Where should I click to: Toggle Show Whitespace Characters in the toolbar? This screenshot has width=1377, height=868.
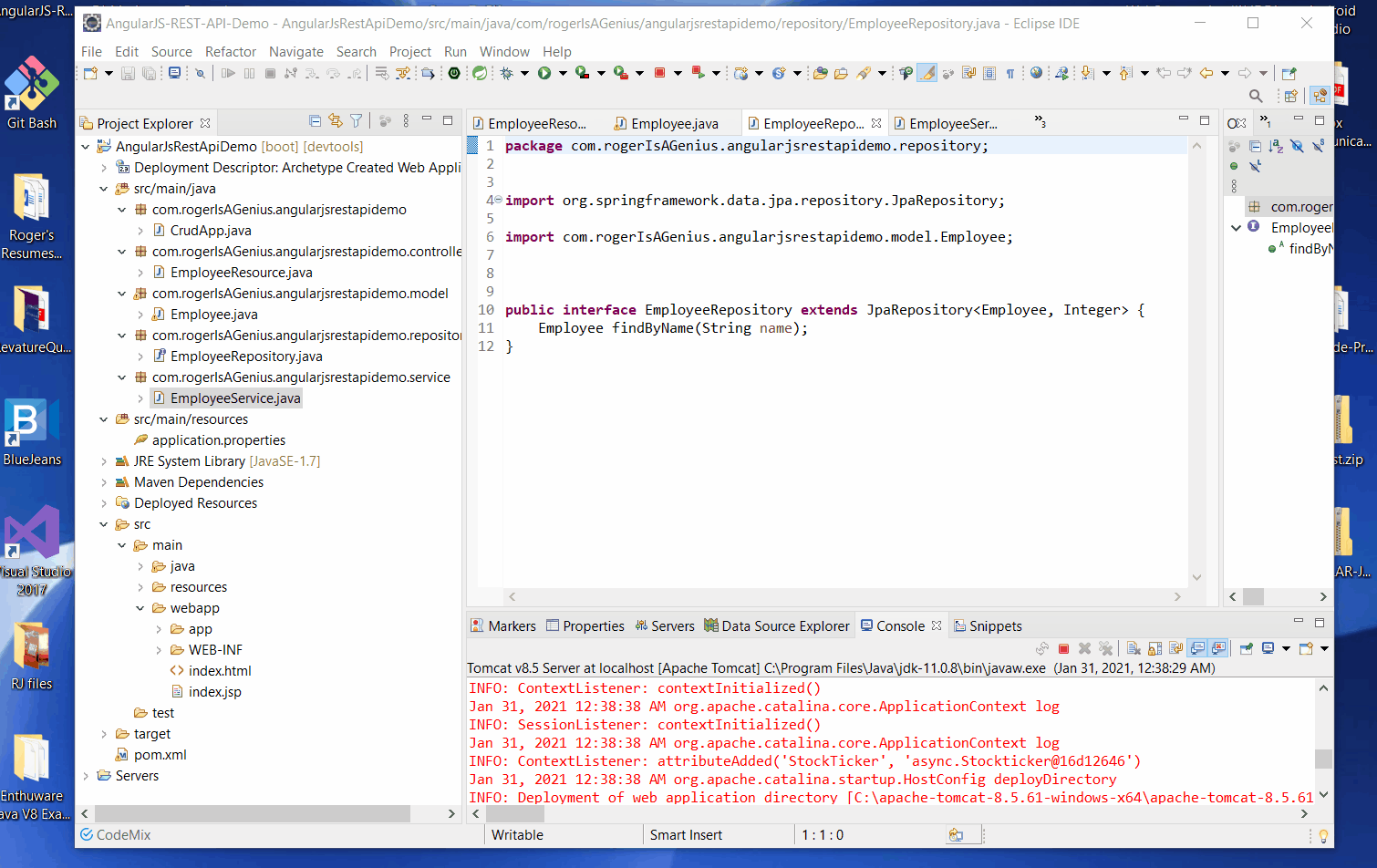[x=1010, y=73]
